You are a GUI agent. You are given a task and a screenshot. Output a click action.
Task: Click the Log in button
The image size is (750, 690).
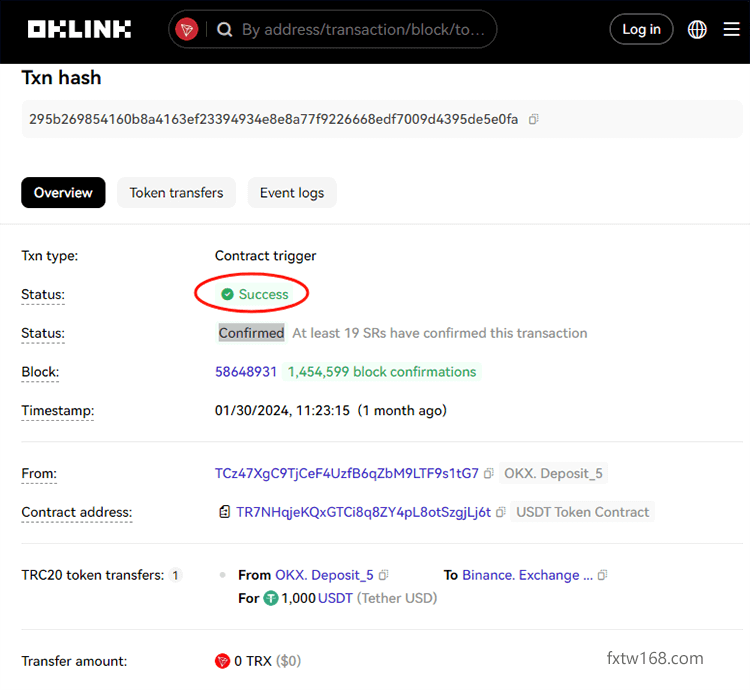[x=641, y=30]
